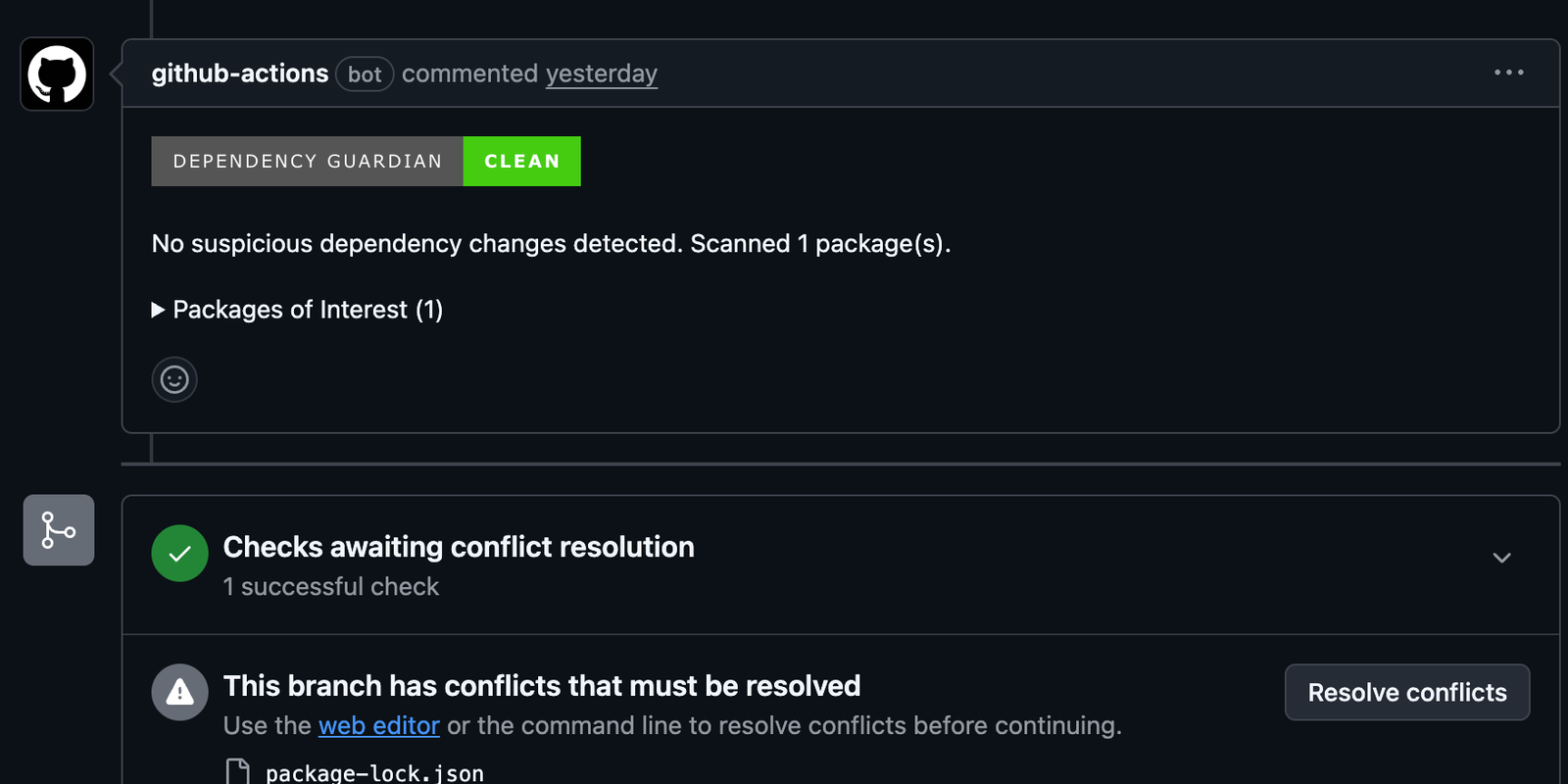The image size is (1568, 784).
Task: Click the package-lock.json filename
Action: 373,772
